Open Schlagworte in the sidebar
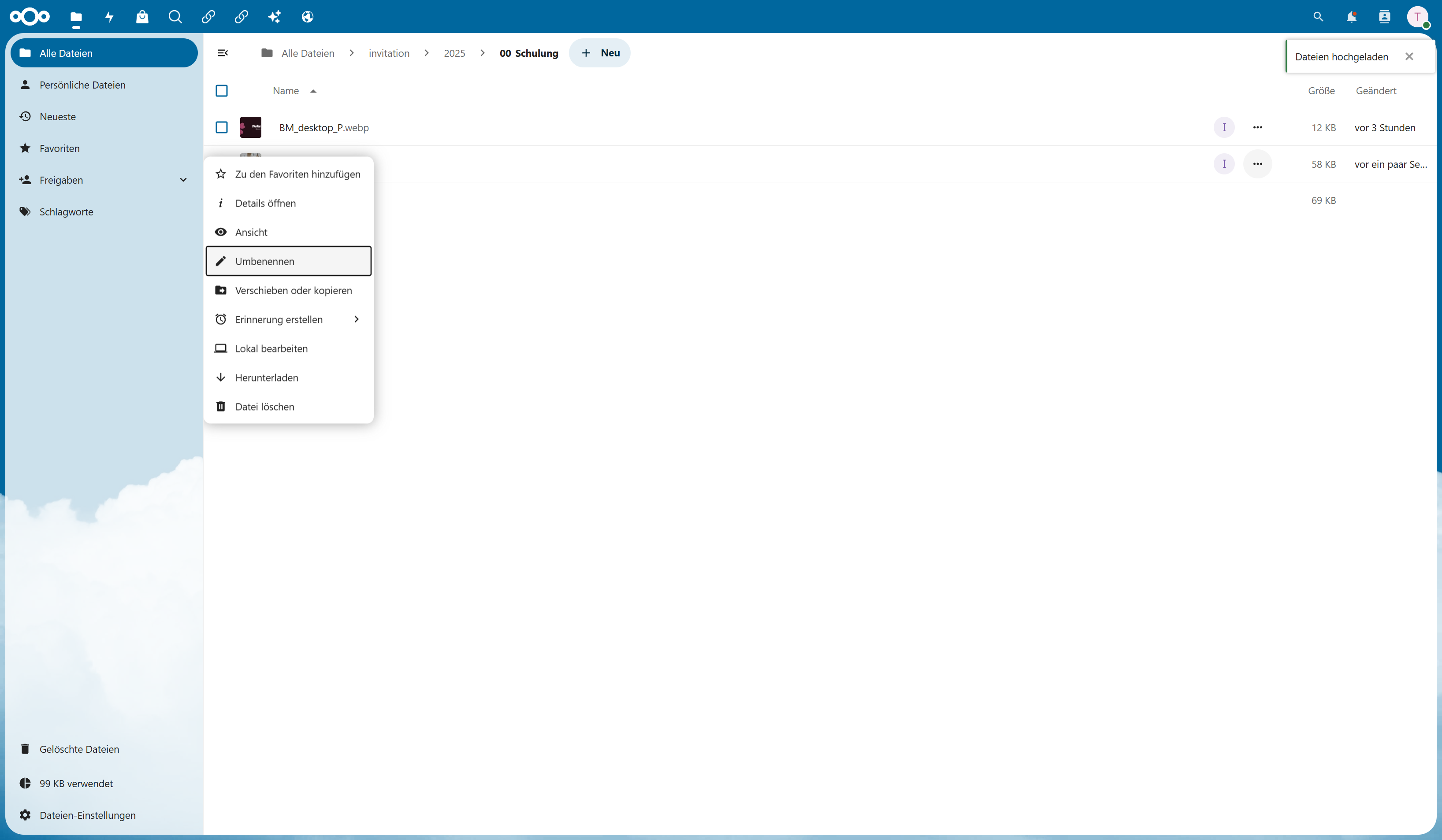 [104, 212]
